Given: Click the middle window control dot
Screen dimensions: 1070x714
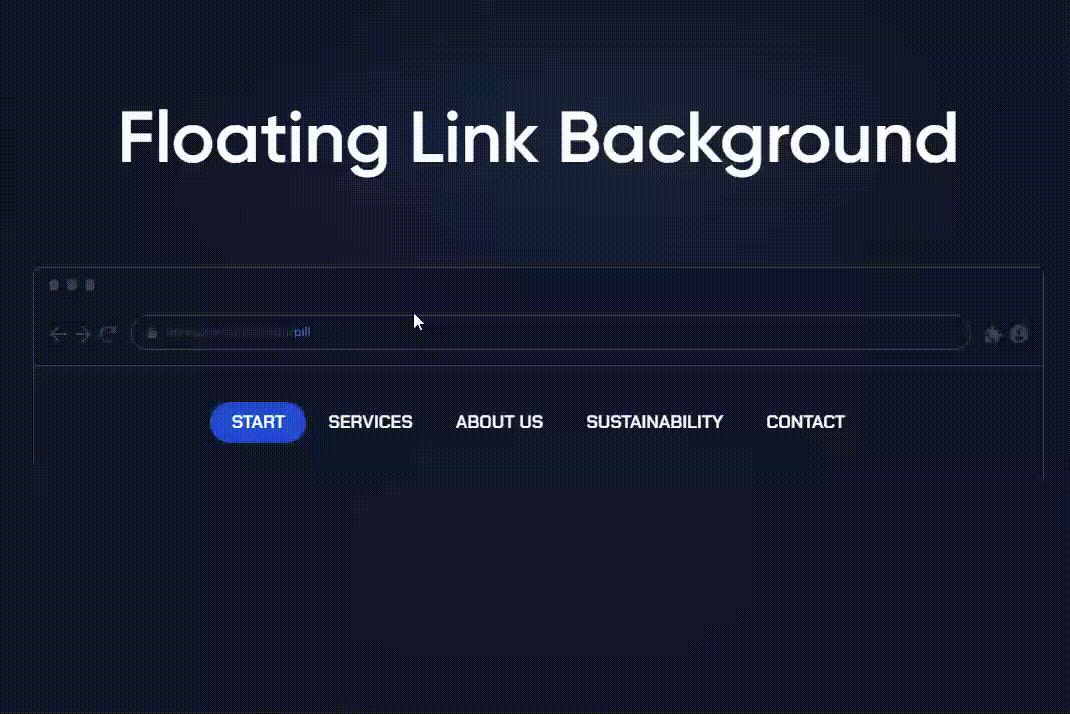Looking at the screenshot, I should tap(70, 284).
